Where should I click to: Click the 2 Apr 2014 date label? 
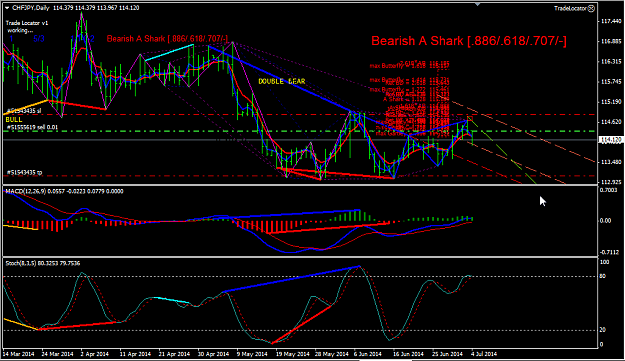tap(94, 354)
